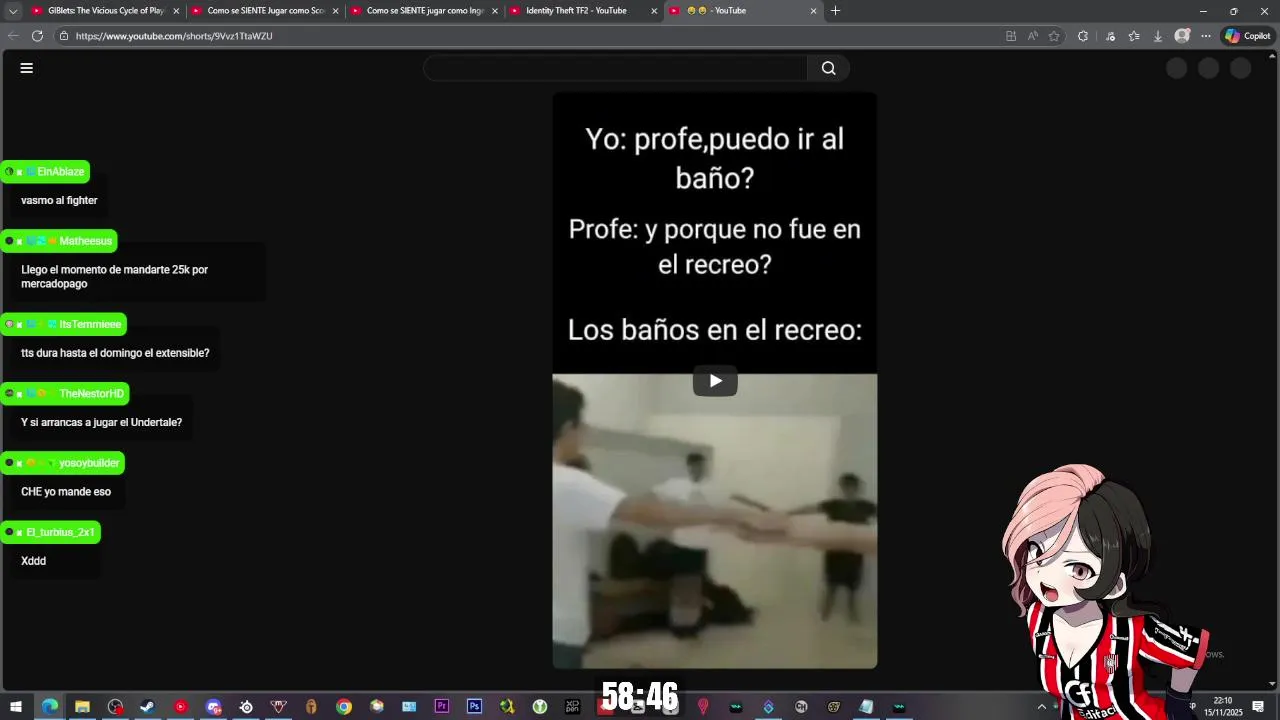Click the Undertale chat message
Image resolution: width=1280 pixels, height=720 pixels.
(101, 423)
